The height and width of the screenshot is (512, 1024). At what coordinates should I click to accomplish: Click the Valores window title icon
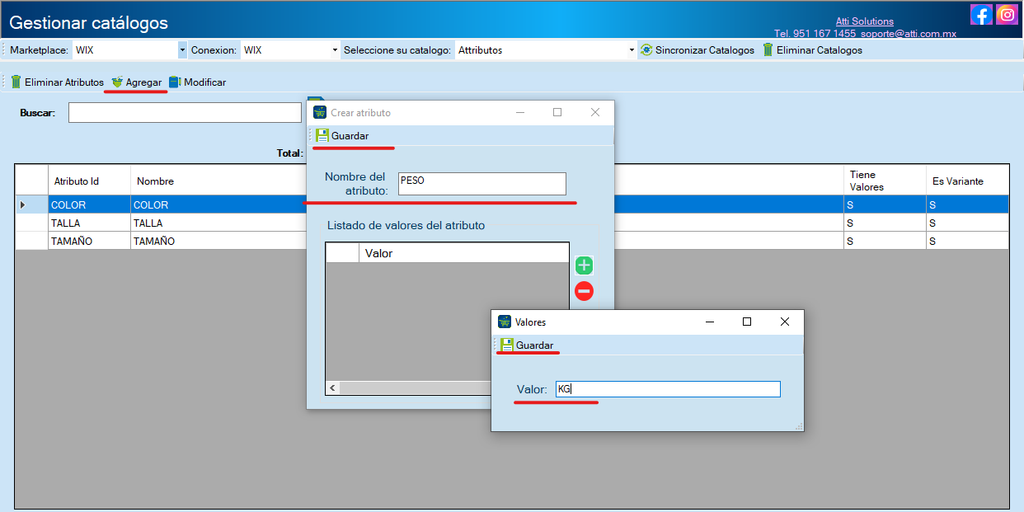[x=504, y=322]
